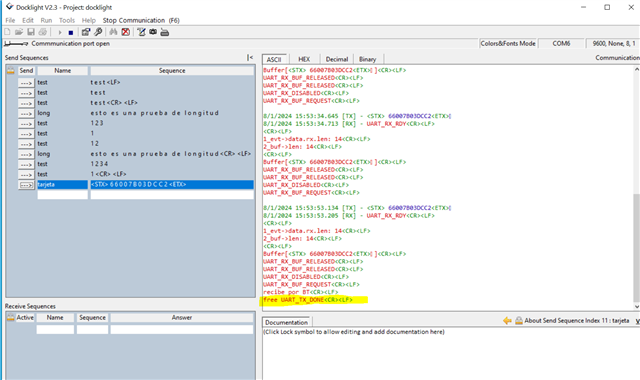Click the Print toolbar icon
Image resolution: width=640 pixels, height=380 pixels.
point(42,32)
